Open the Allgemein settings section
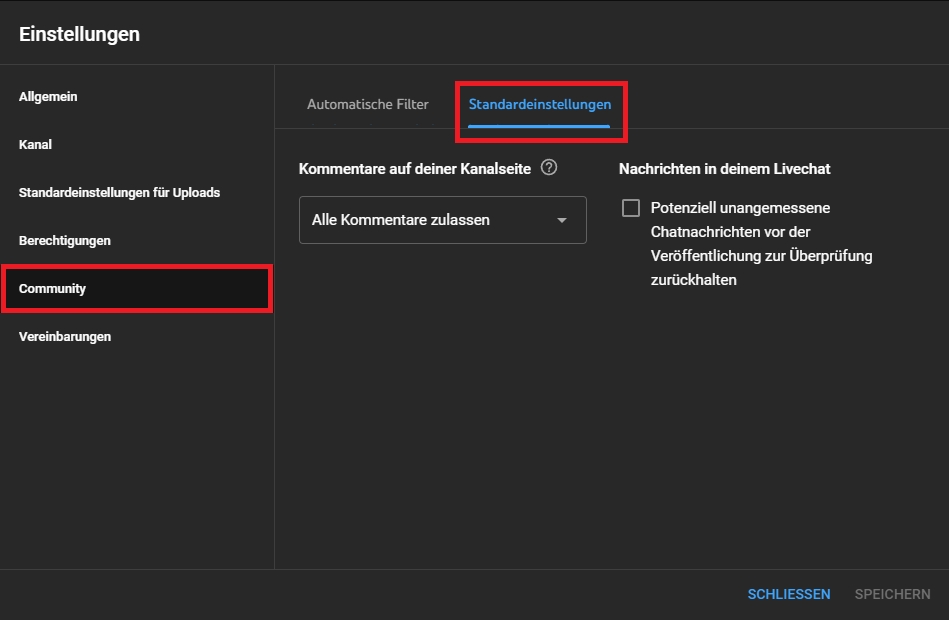This screenshot has height=620, width=949. (48, 97)
